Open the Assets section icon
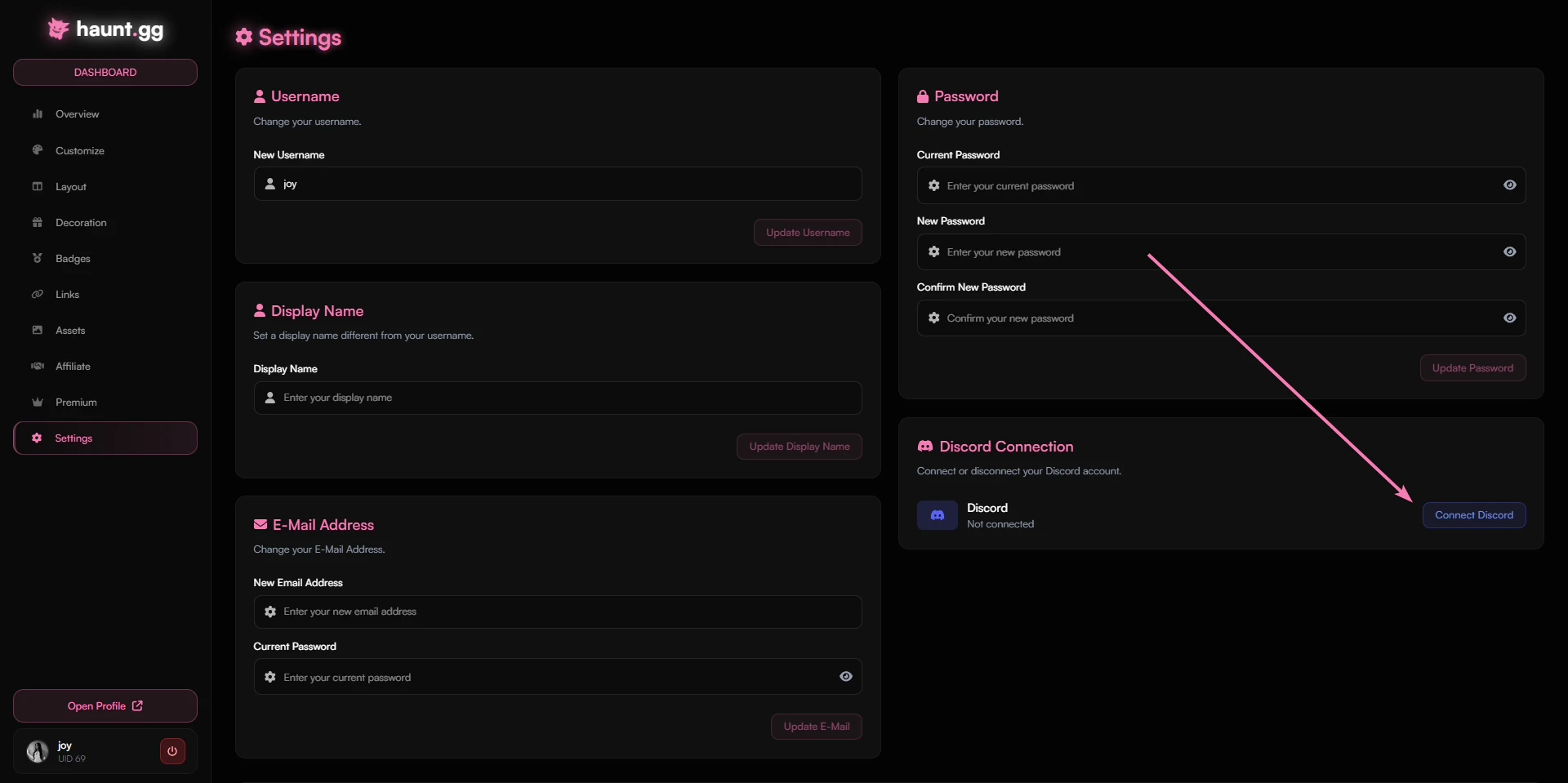This screenshot has height=783, width=1568. 38,330
